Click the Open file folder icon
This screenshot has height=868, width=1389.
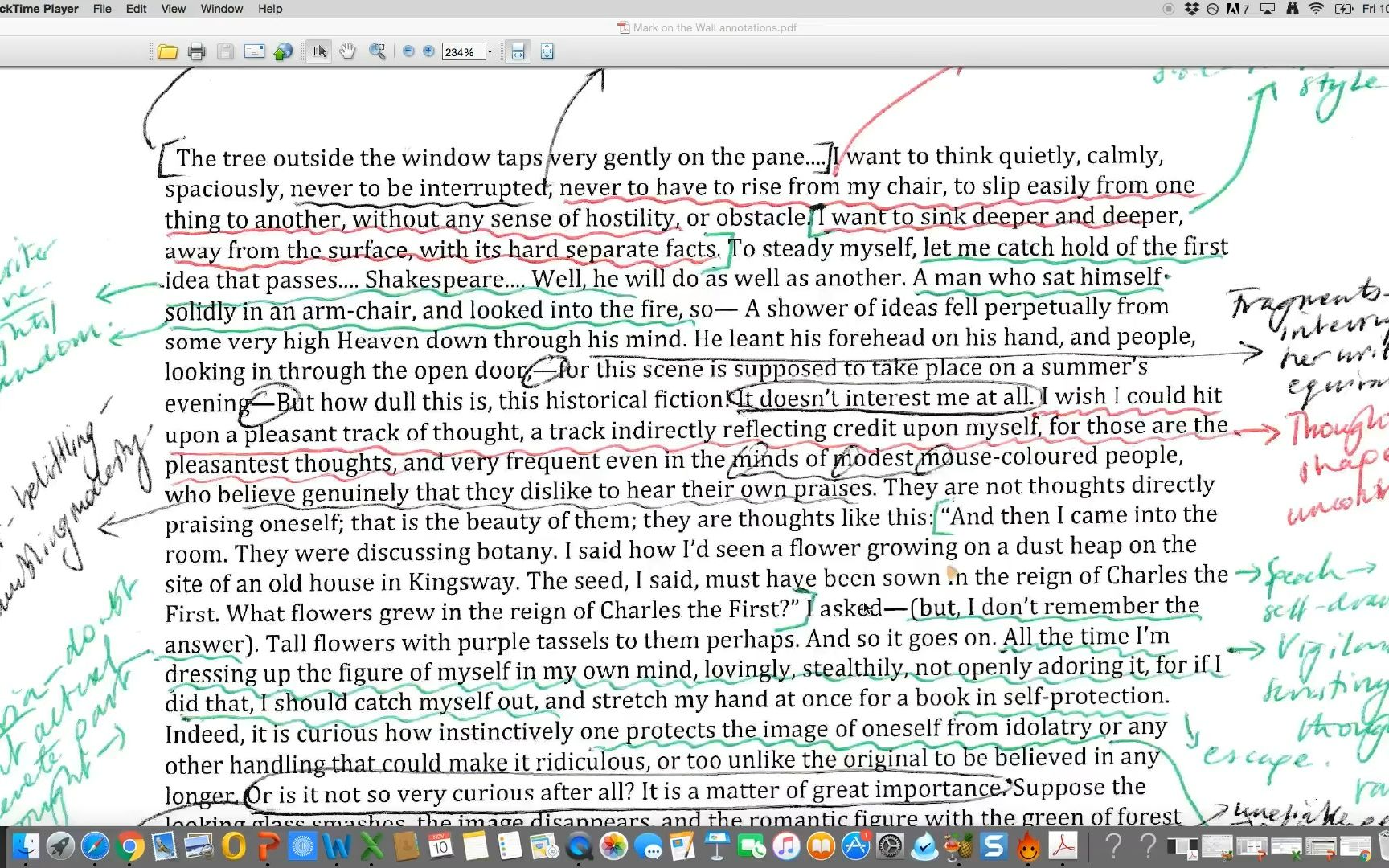(x=167, y=52)
